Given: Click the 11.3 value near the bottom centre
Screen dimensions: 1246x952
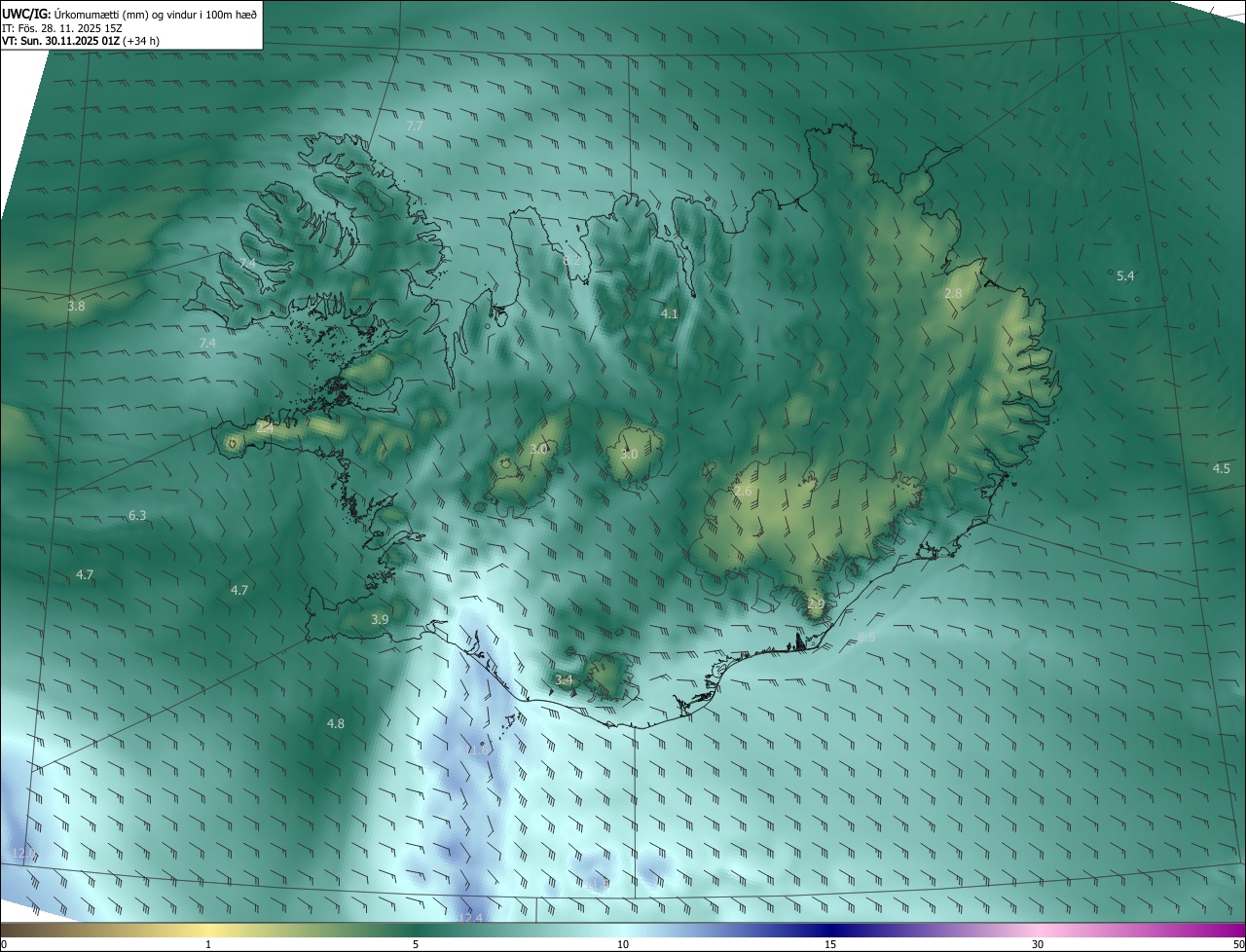Looking at the screenshot, I should click(597, 883).
